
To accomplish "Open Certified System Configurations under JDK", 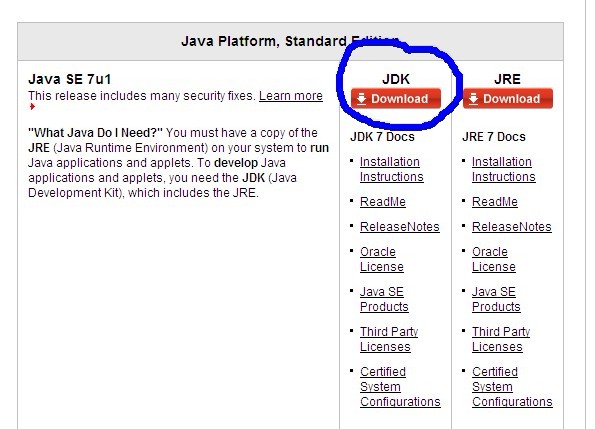I will 400,387.
